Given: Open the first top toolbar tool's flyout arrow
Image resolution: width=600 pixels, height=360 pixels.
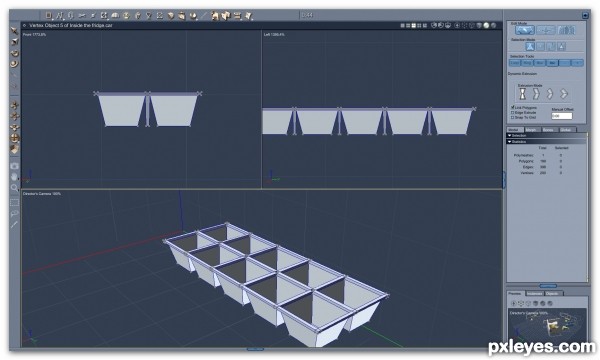Looking at the screenshot, I should [52, 18].
